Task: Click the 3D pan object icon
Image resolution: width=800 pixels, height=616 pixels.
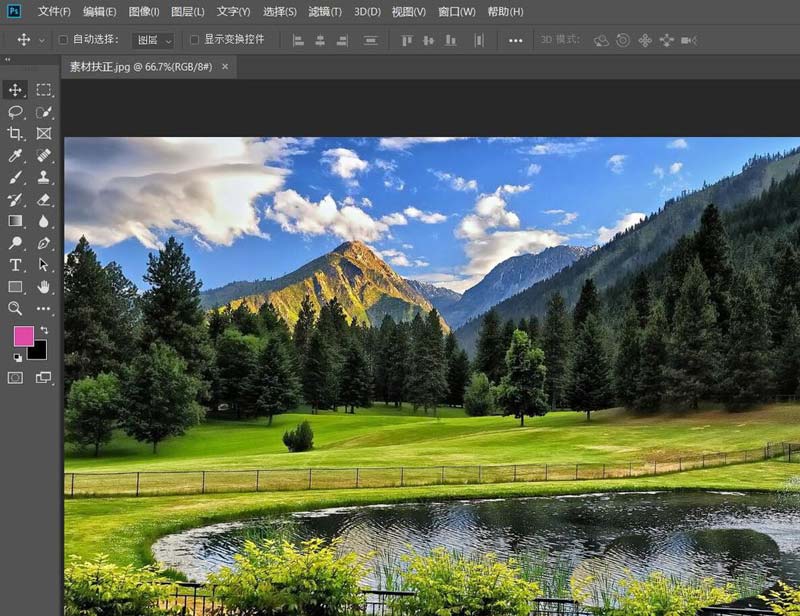Action: [x=645, y=40]
